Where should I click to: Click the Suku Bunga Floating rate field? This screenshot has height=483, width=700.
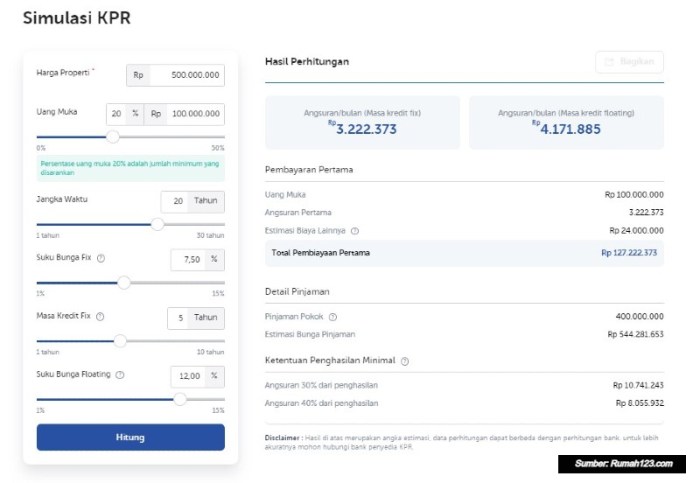point(189,376)
